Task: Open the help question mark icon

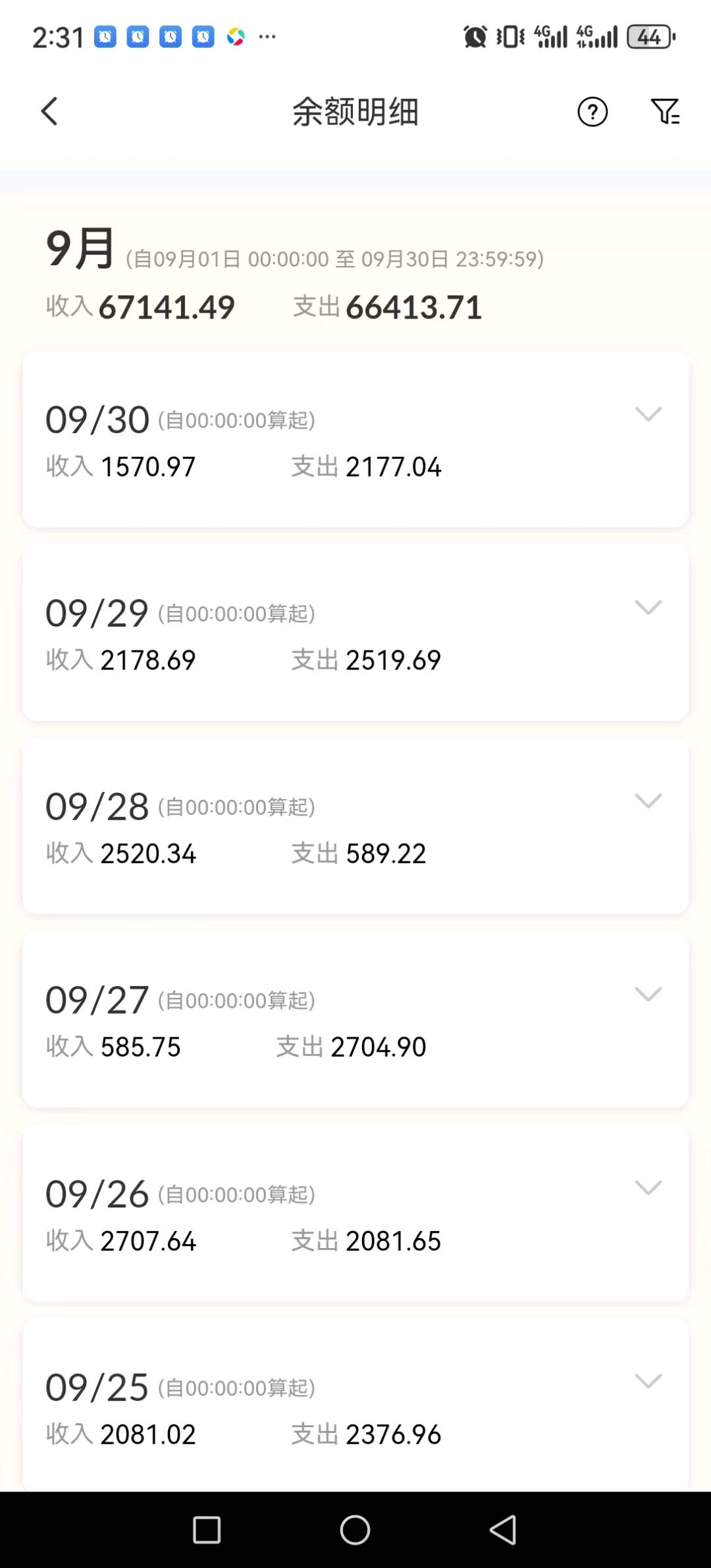Action: coord(592,112)
